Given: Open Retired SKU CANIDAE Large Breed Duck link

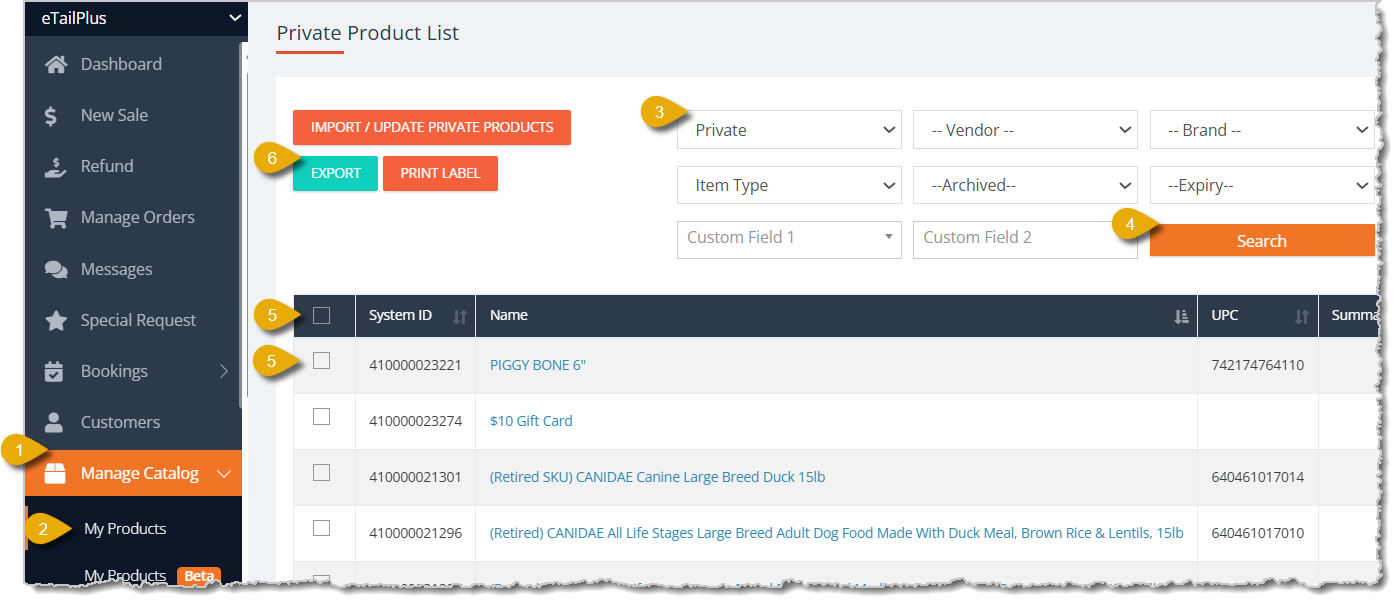Looking at the screenshot, I should point(657,477).
